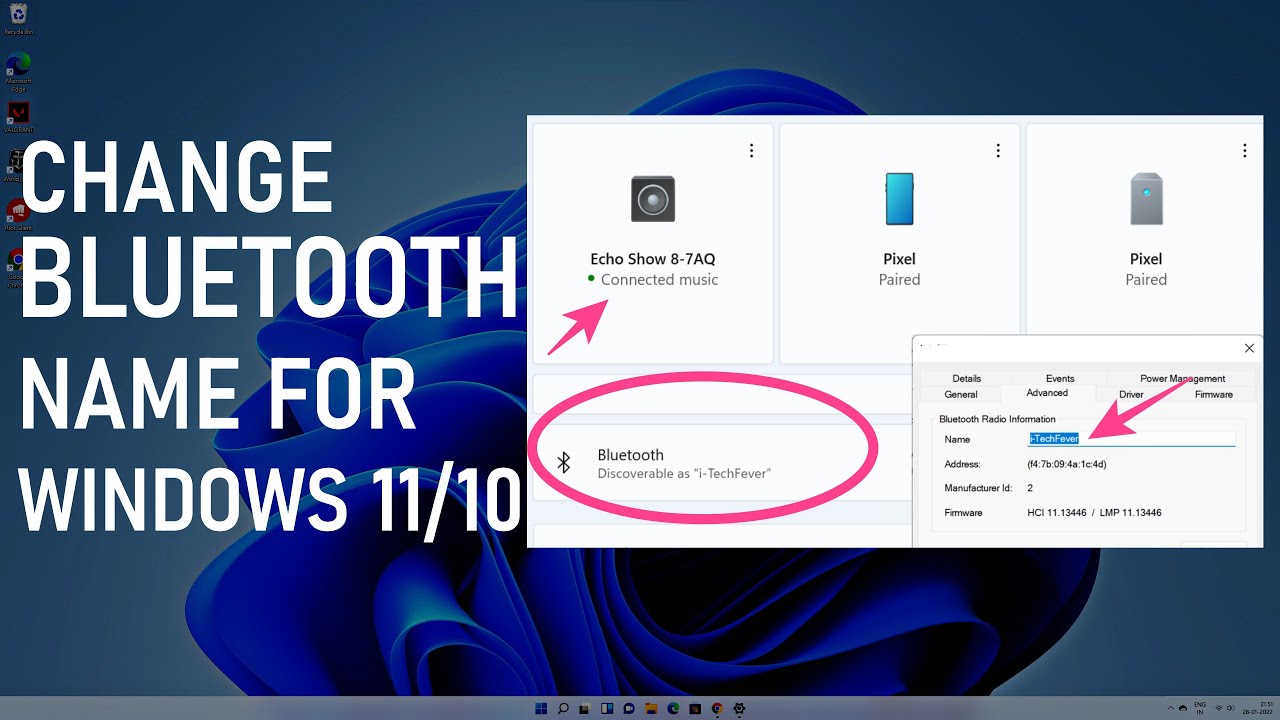Open taskbar Search
Viewport: 1280px width, 720px height.
[563, 708]
